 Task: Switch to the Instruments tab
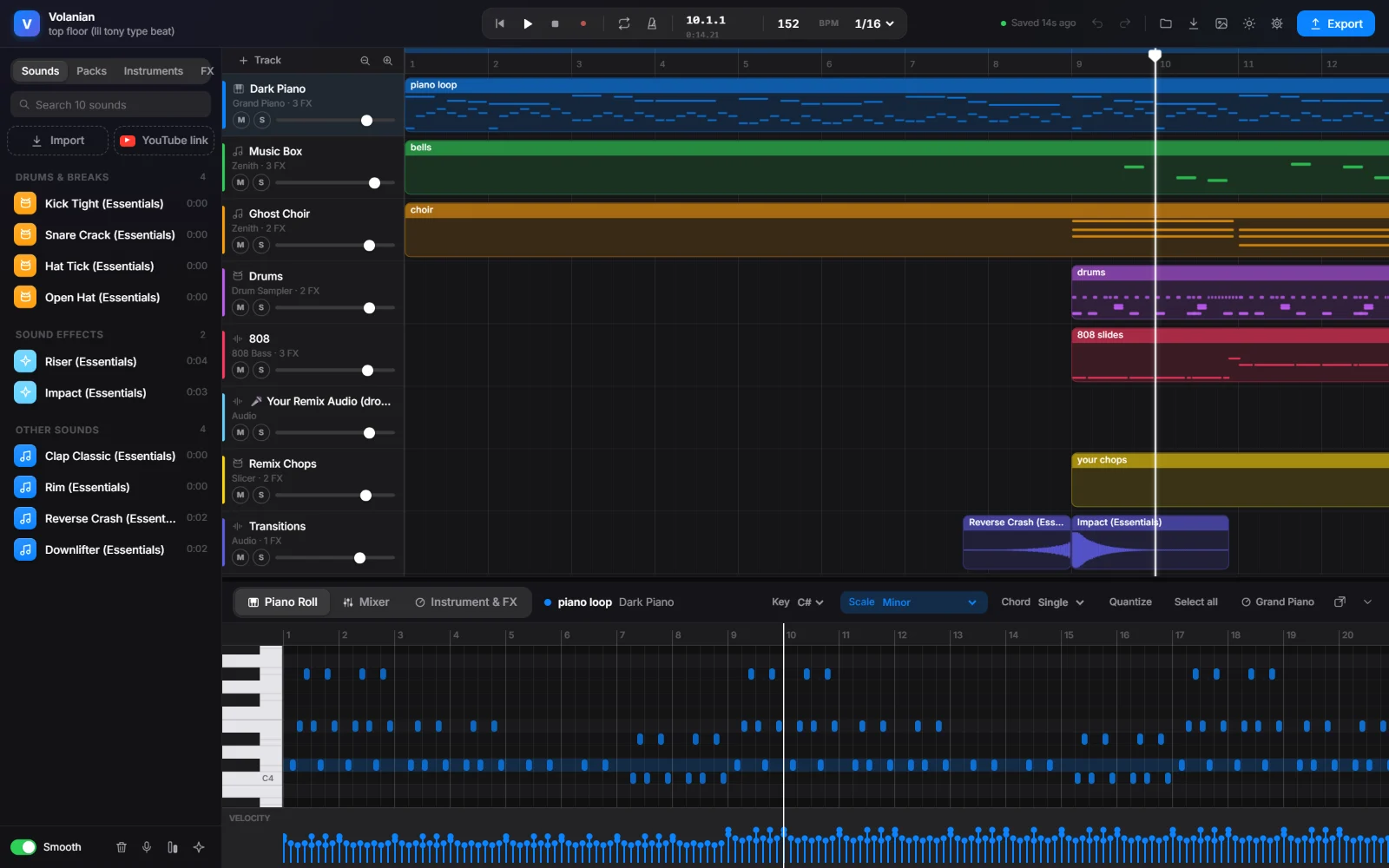[153, 71]
